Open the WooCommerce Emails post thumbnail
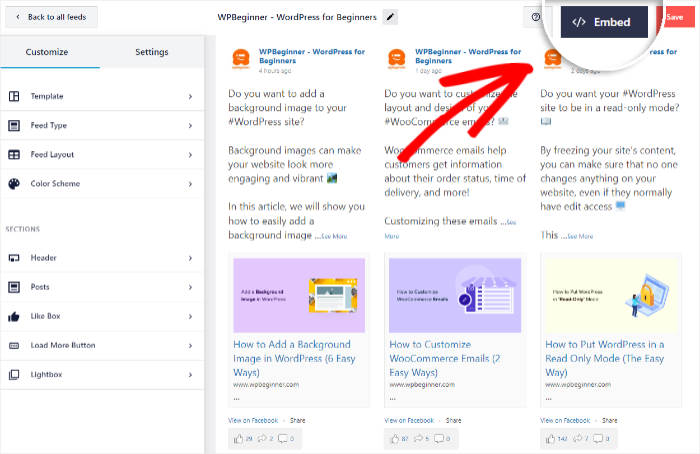The image size is (700, 454). 455,295
